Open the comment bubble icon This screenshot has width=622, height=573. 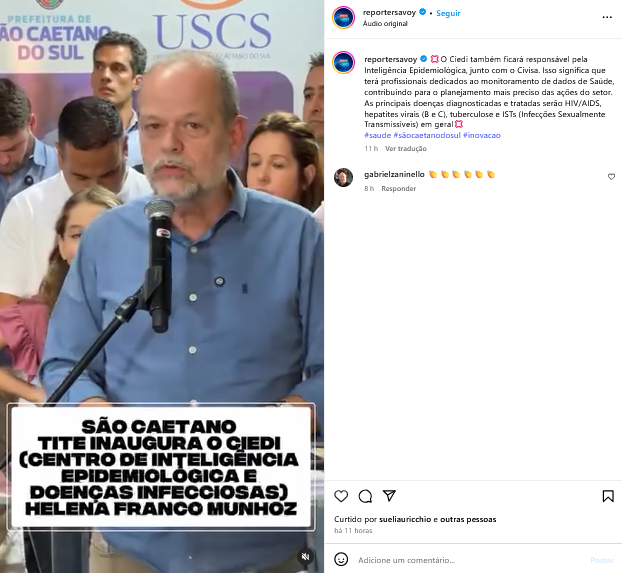pyautogui.click(x=365, y=496)
